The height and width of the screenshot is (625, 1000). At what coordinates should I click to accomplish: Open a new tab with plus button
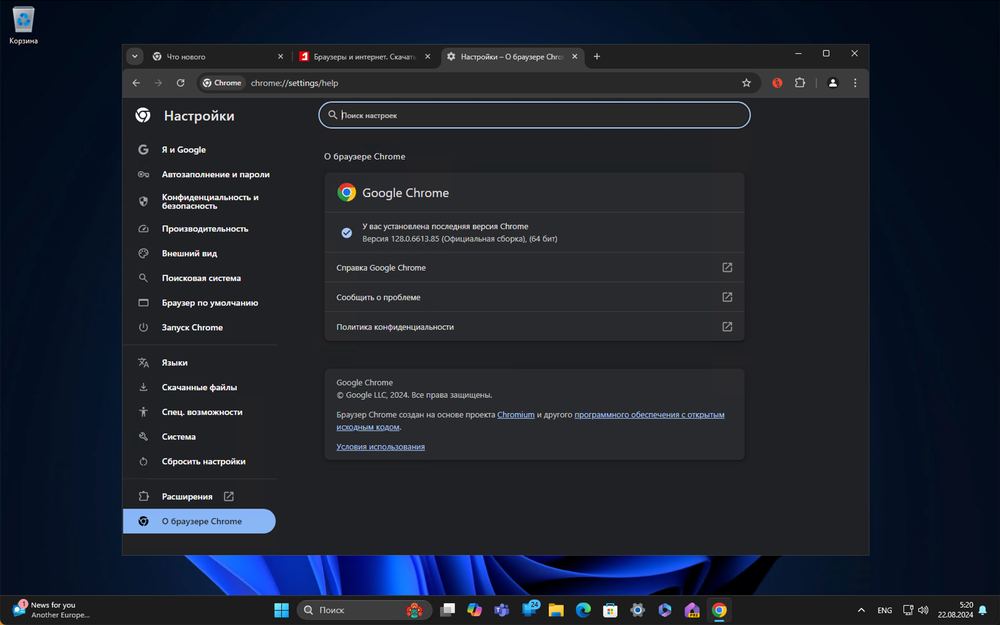tap(596, 57)
